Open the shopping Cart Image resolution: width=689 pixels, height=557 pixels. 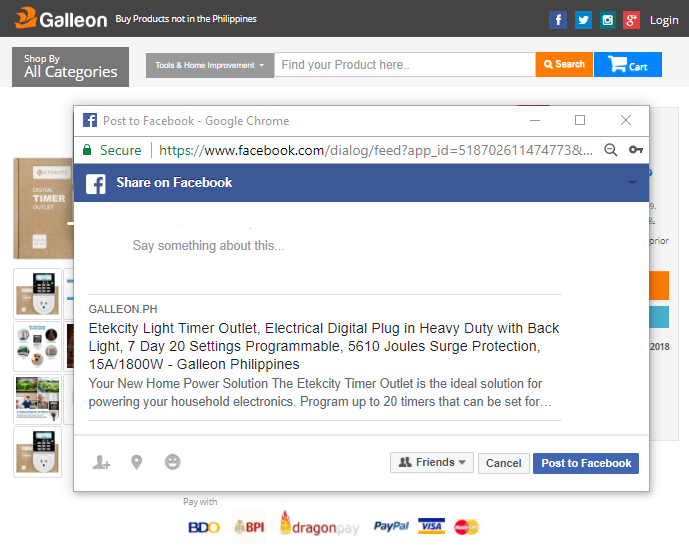tap(628, 65)
